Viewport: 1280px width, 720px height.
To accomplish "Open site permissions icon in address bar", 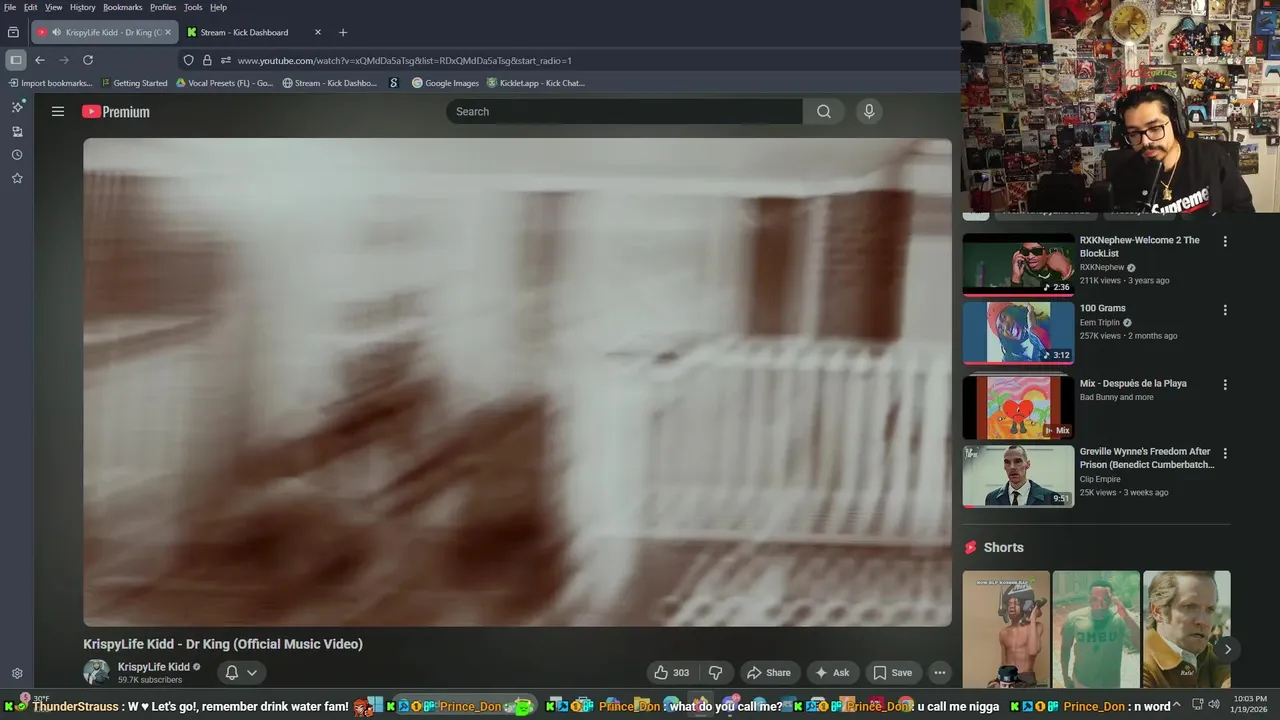I will tap(226, 60).
